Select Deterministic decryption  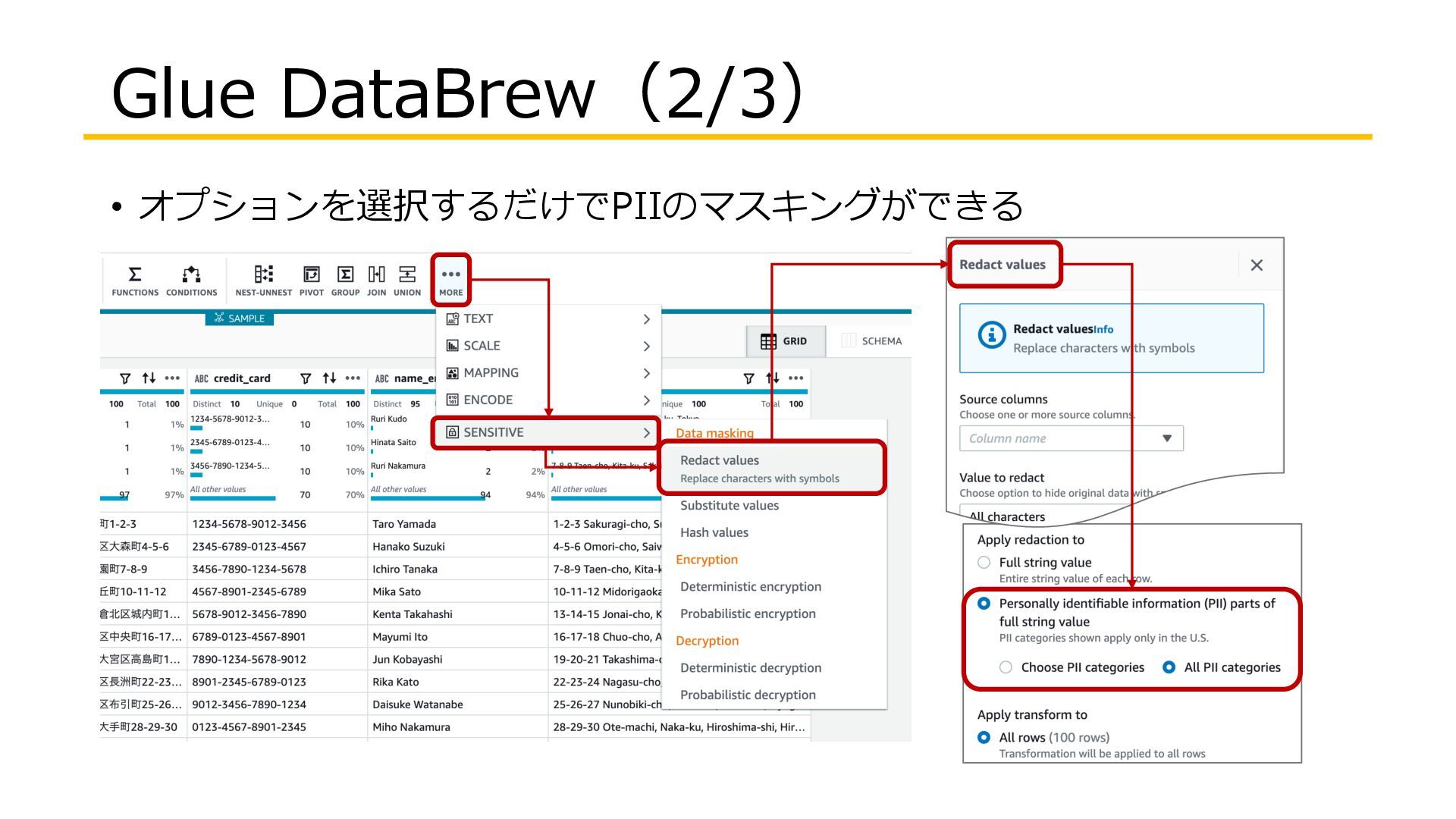[751, 668]
